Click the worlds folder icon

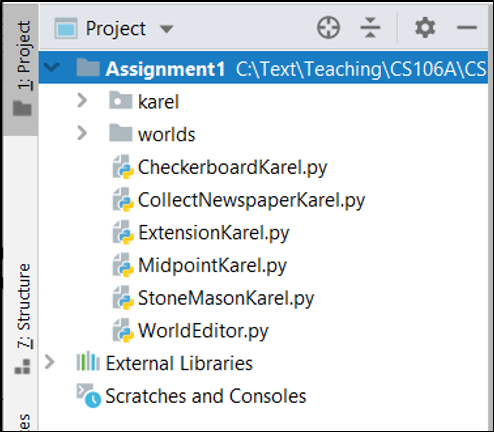click(120, 133)
